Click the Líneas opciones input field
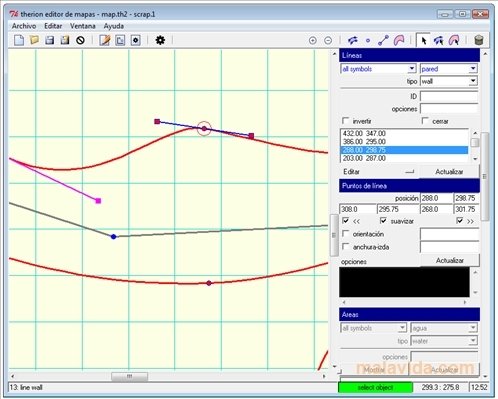The width and height of the screenshot is (498, 399). 449,109
